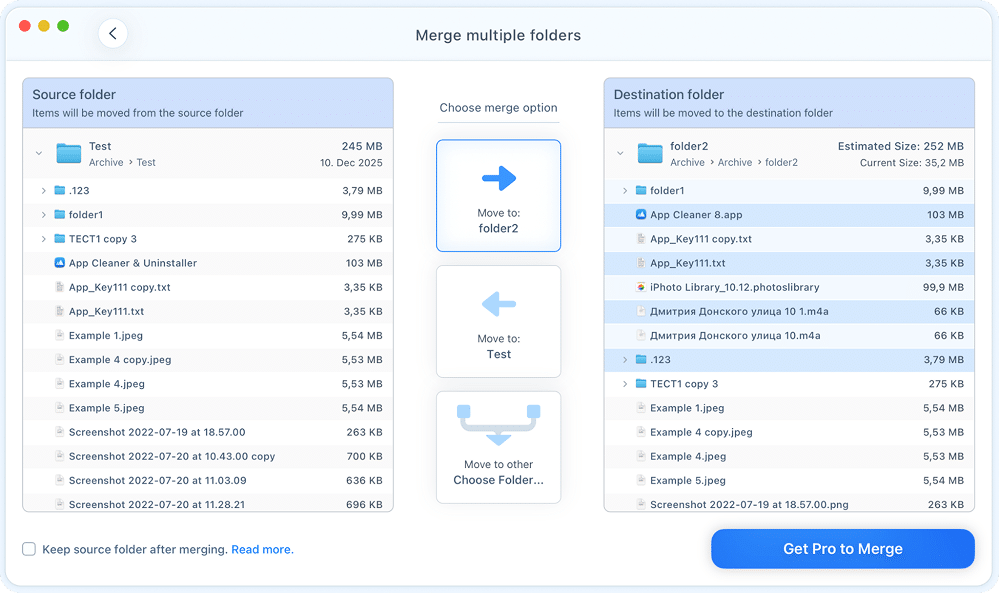
Task: Select Screenshot 2022-07-19 at 18.57.00.png in destination
Action: pyautogui.click(x=789, y=503)
